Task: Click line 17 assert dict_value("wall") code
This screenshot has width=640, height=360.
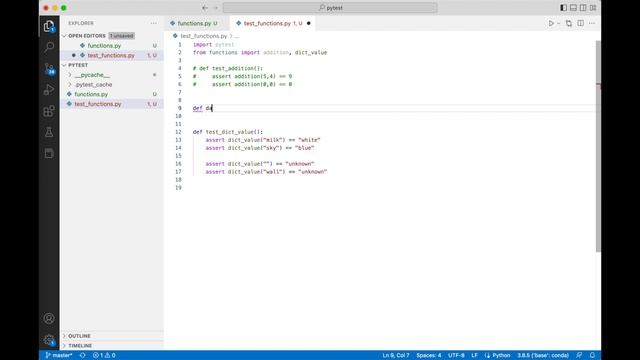Action: coord(266,172)
